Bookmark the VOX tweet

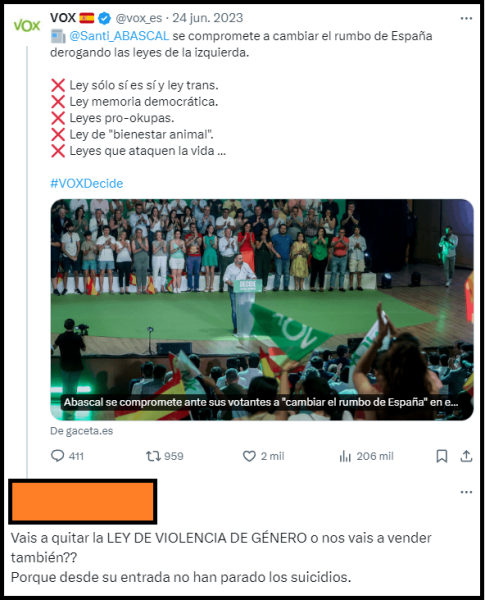[442, 456]
